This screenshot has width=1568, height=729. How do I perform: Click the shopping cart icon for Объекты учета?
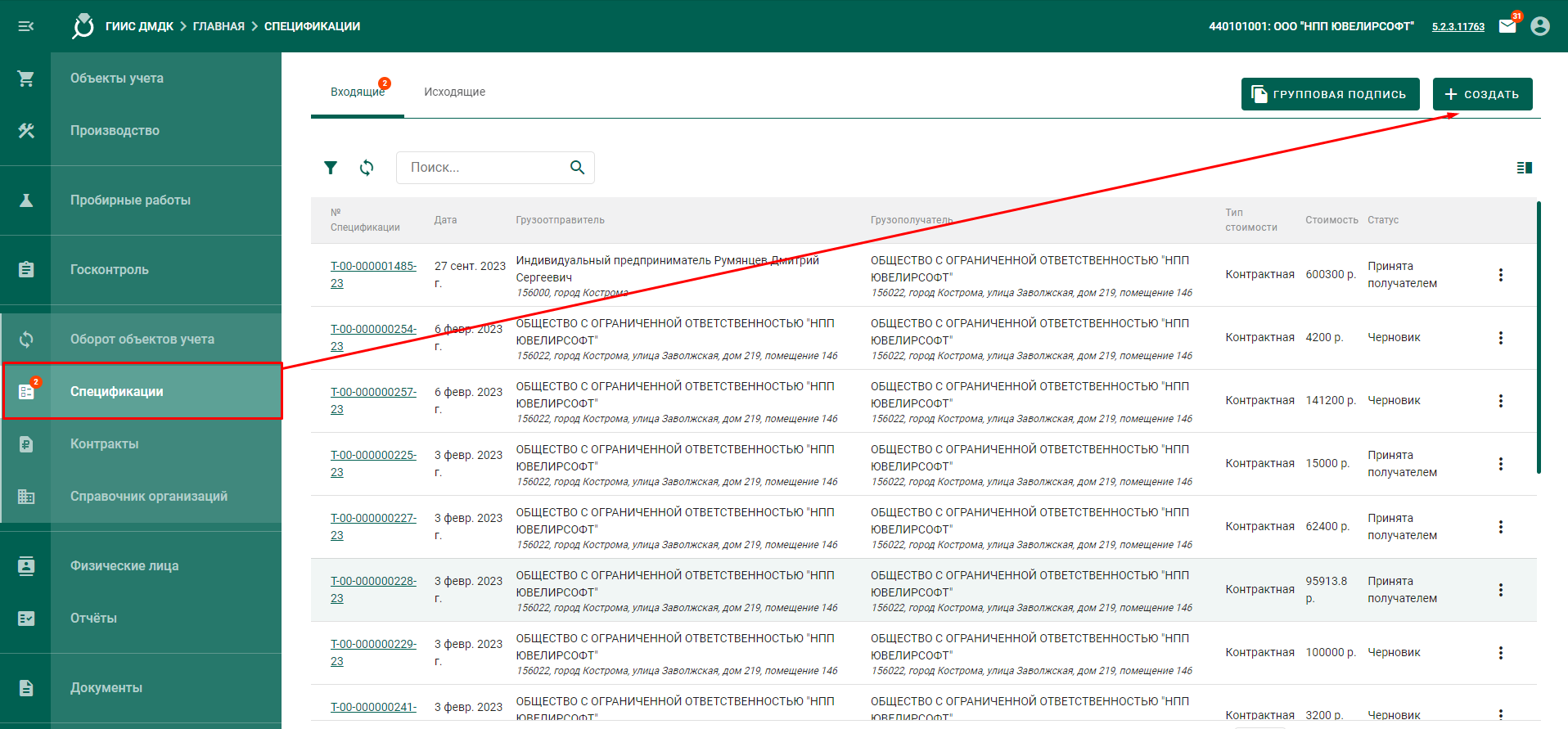click(26, 79)
